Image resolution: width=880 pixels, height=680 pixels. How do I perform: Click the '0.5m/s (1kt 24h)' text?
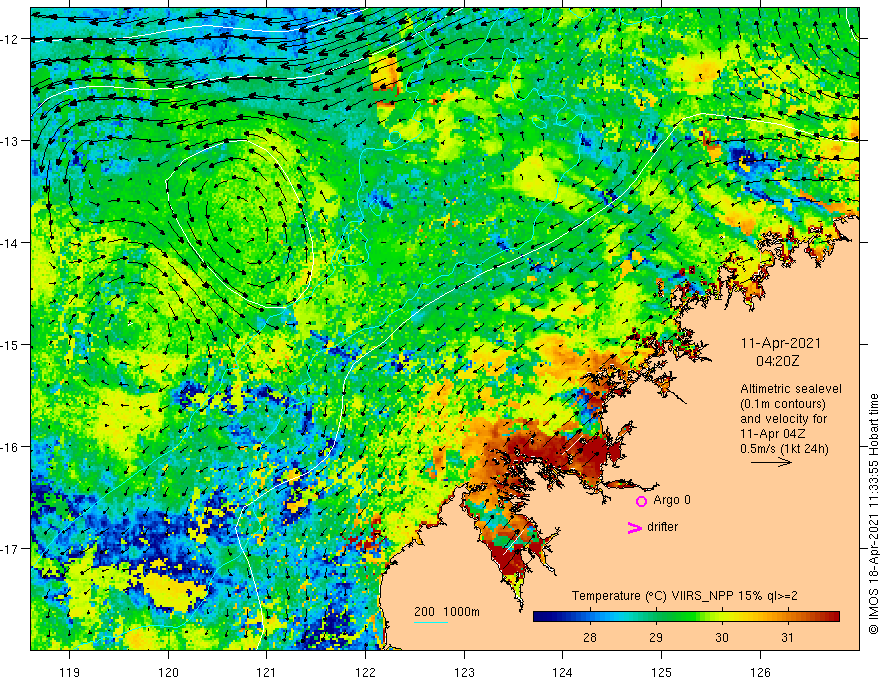(x=784, y=449)
